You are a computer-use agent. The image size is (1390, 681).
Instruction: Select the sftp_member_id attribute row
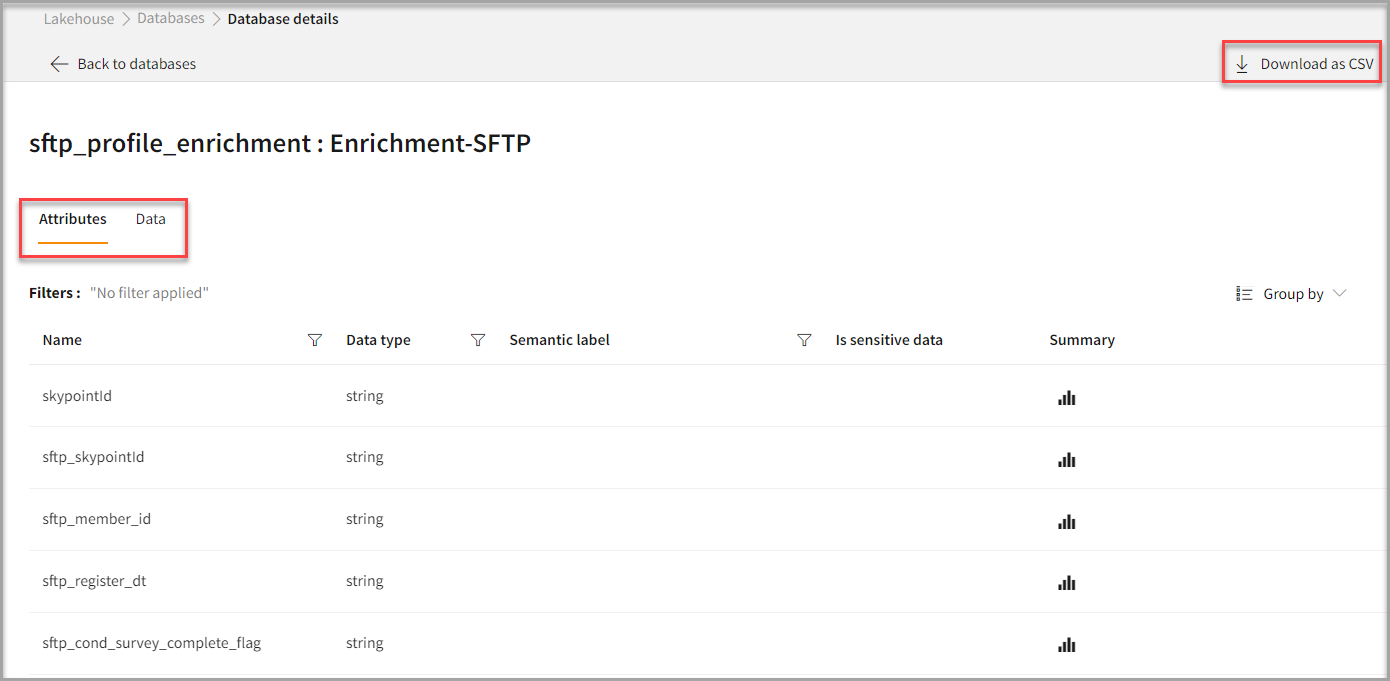point(97,519)
